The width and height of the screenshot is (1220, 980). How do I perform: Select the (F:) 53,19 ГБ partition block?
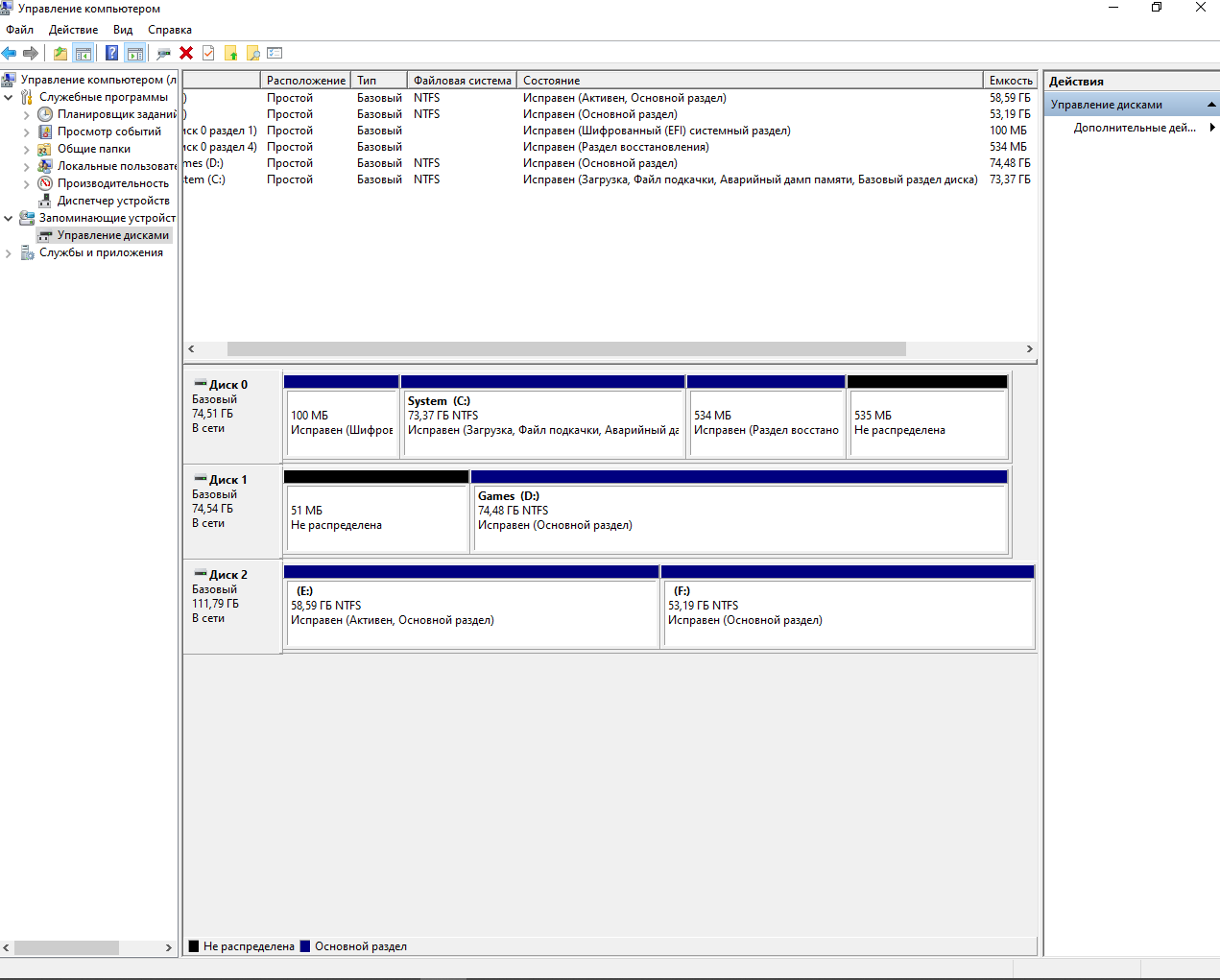[x=849, y=607]
